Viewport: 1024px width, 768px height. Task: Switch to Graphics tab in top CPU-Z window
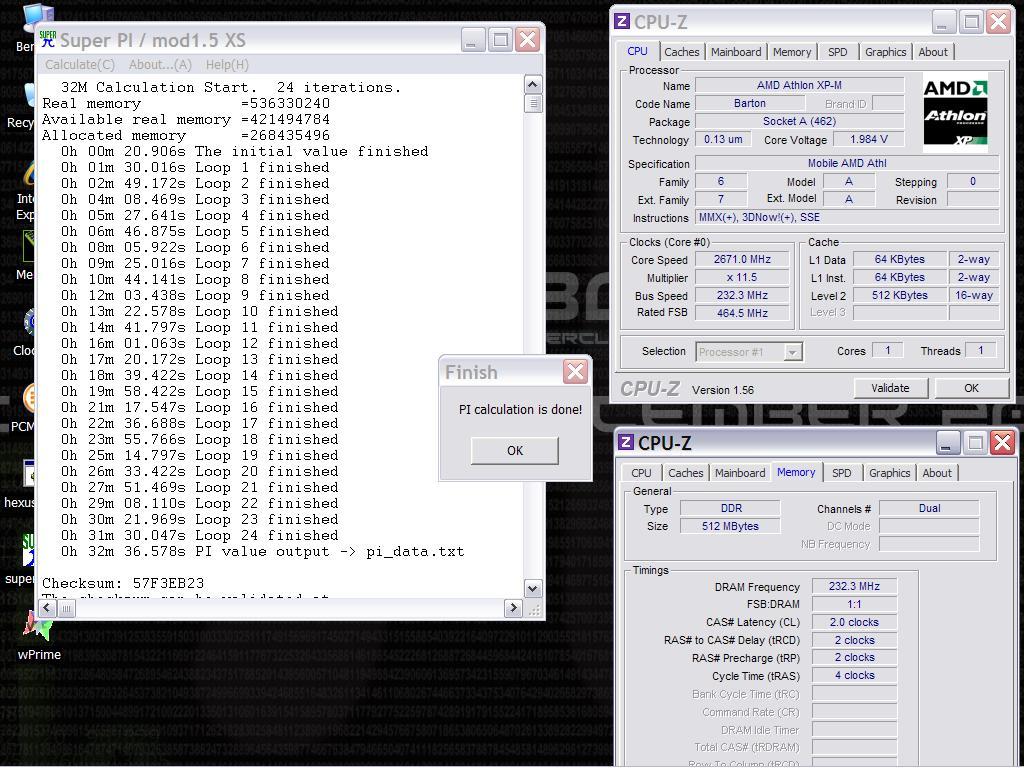point(885,52)
